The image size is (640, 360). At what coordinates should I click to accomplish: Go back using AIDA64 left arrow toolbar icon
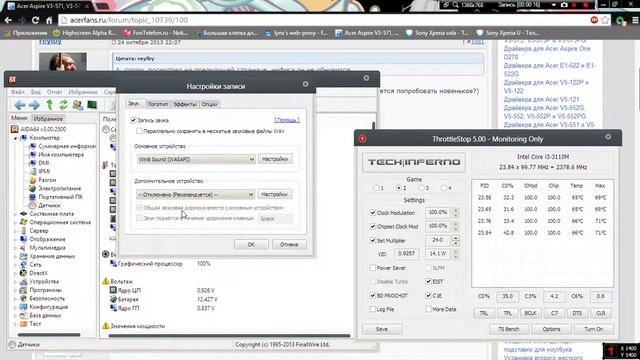20,105
